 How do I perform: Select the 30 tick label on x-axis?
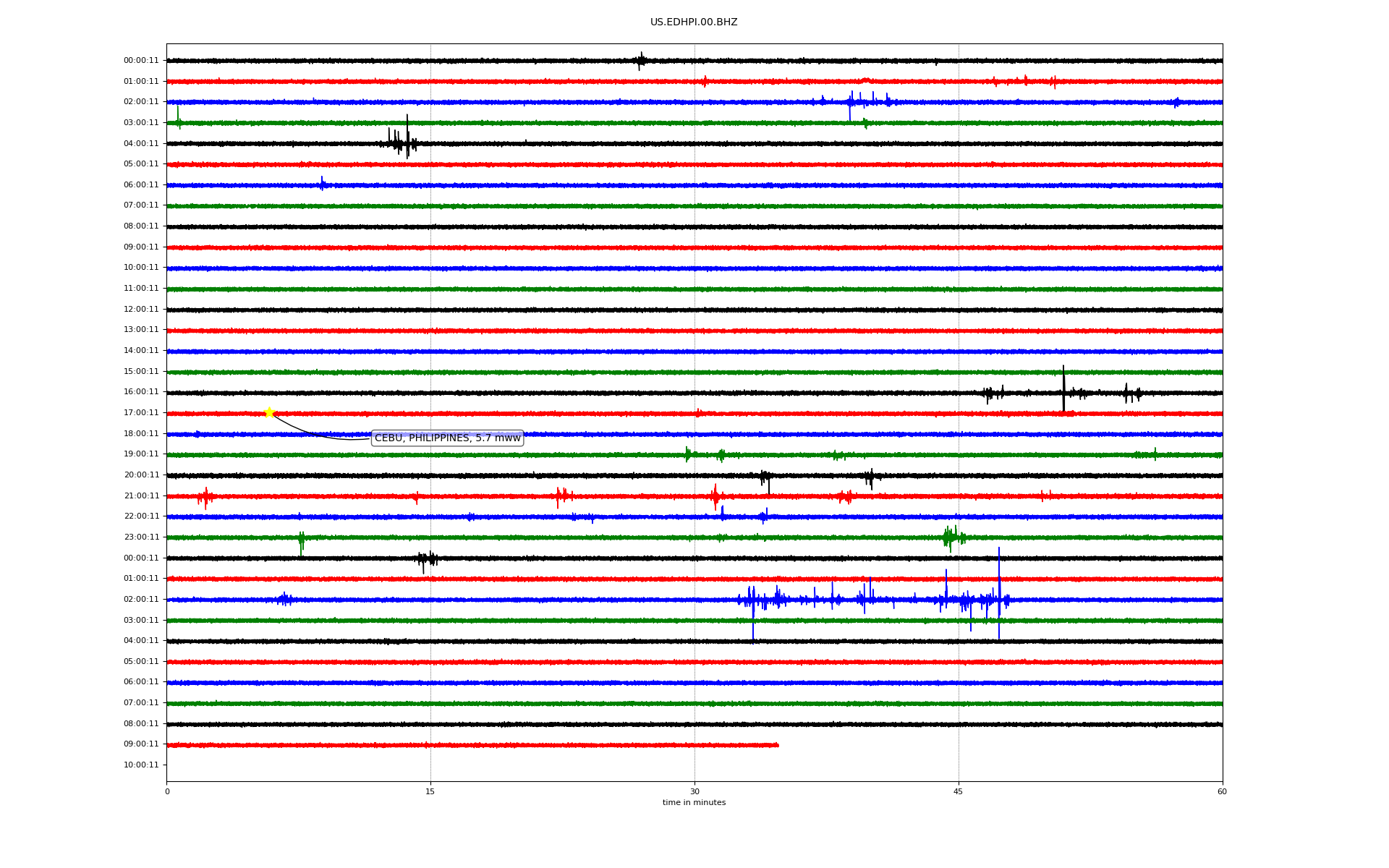tap(694, 791)
